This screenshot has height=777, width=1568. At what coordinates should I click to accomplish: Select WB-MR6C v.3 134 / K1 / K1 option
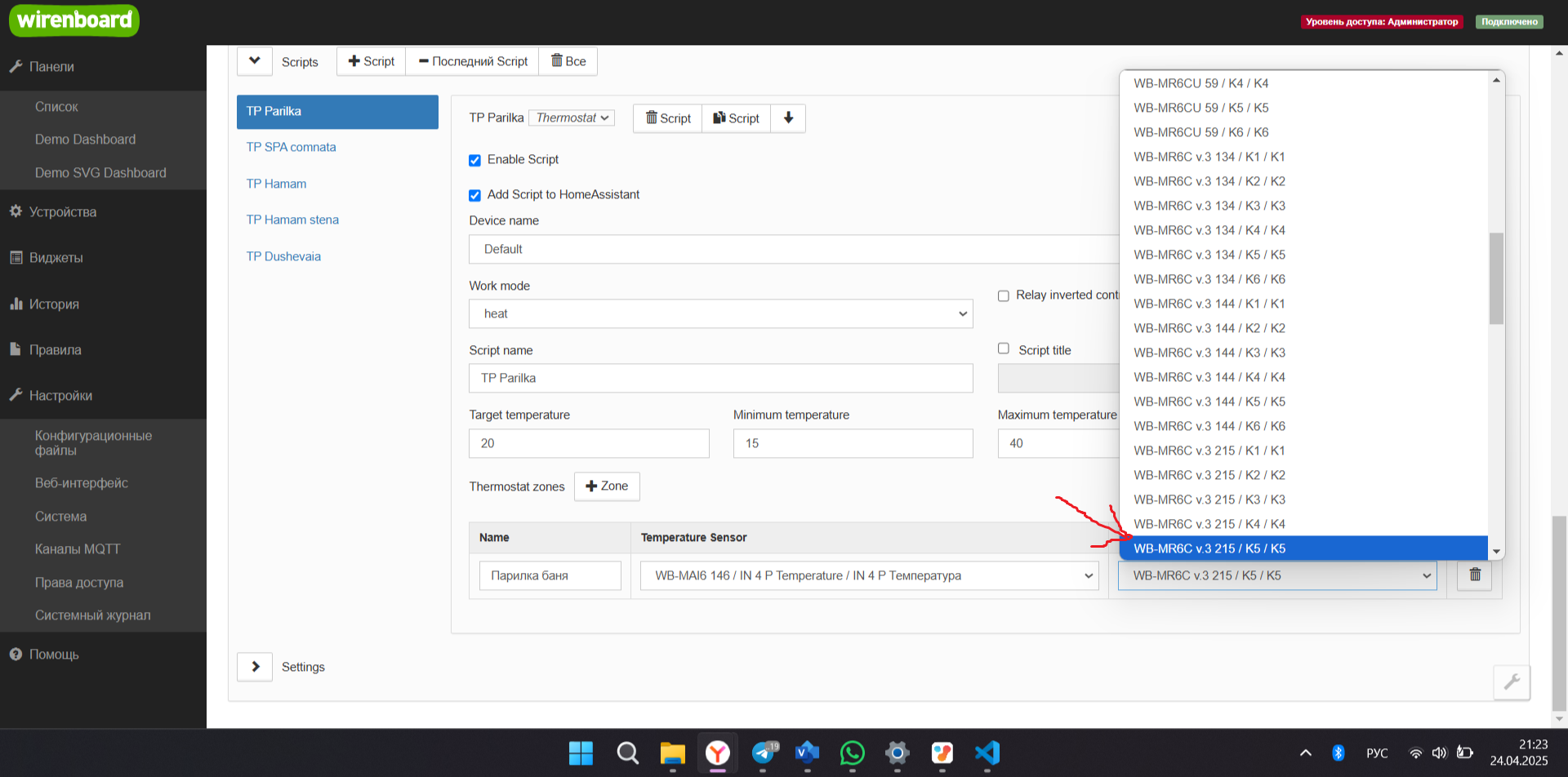(1303, 157)
